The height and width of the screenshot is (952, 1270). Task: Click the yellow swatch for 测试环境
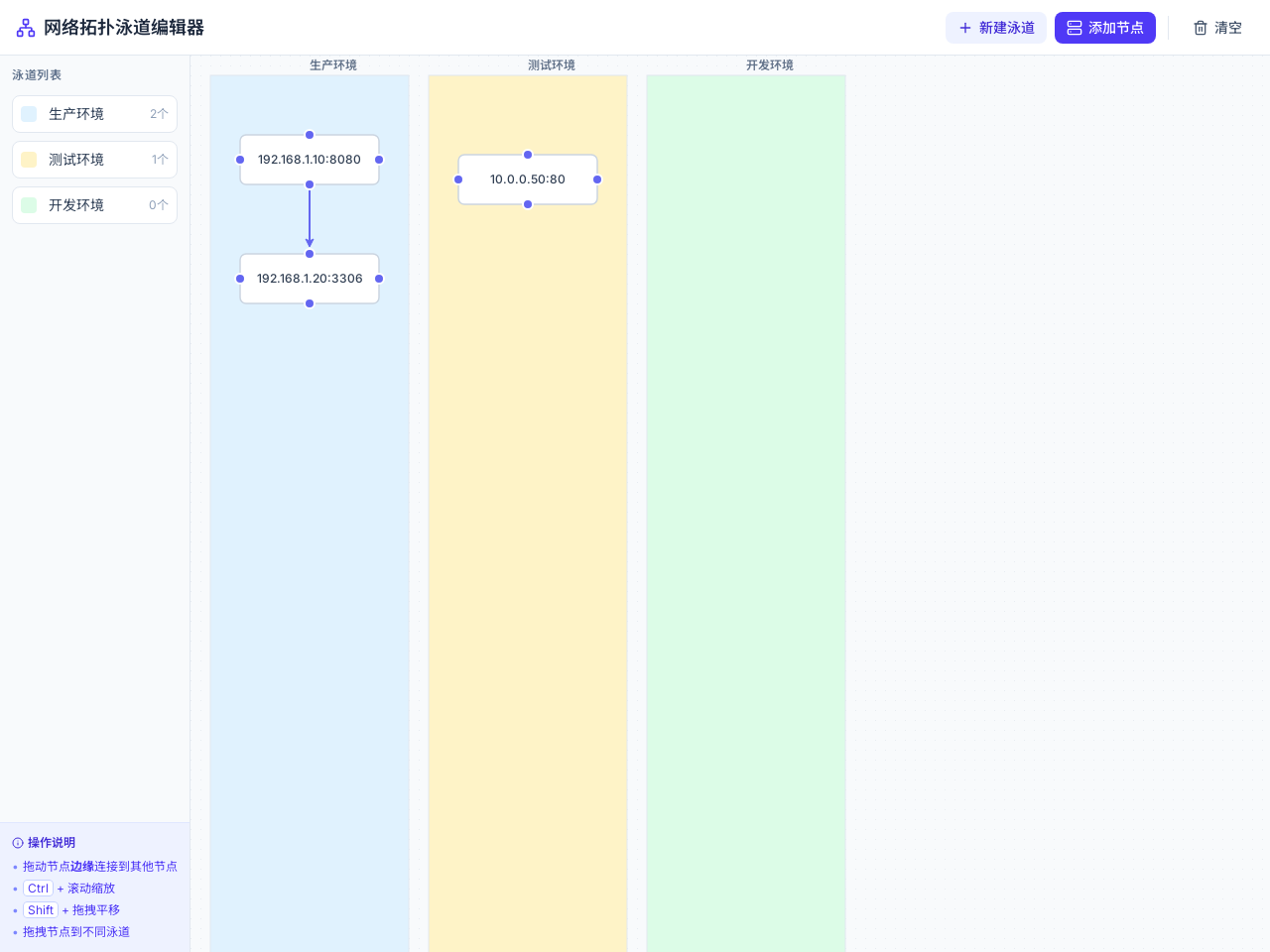pos(29,160)
